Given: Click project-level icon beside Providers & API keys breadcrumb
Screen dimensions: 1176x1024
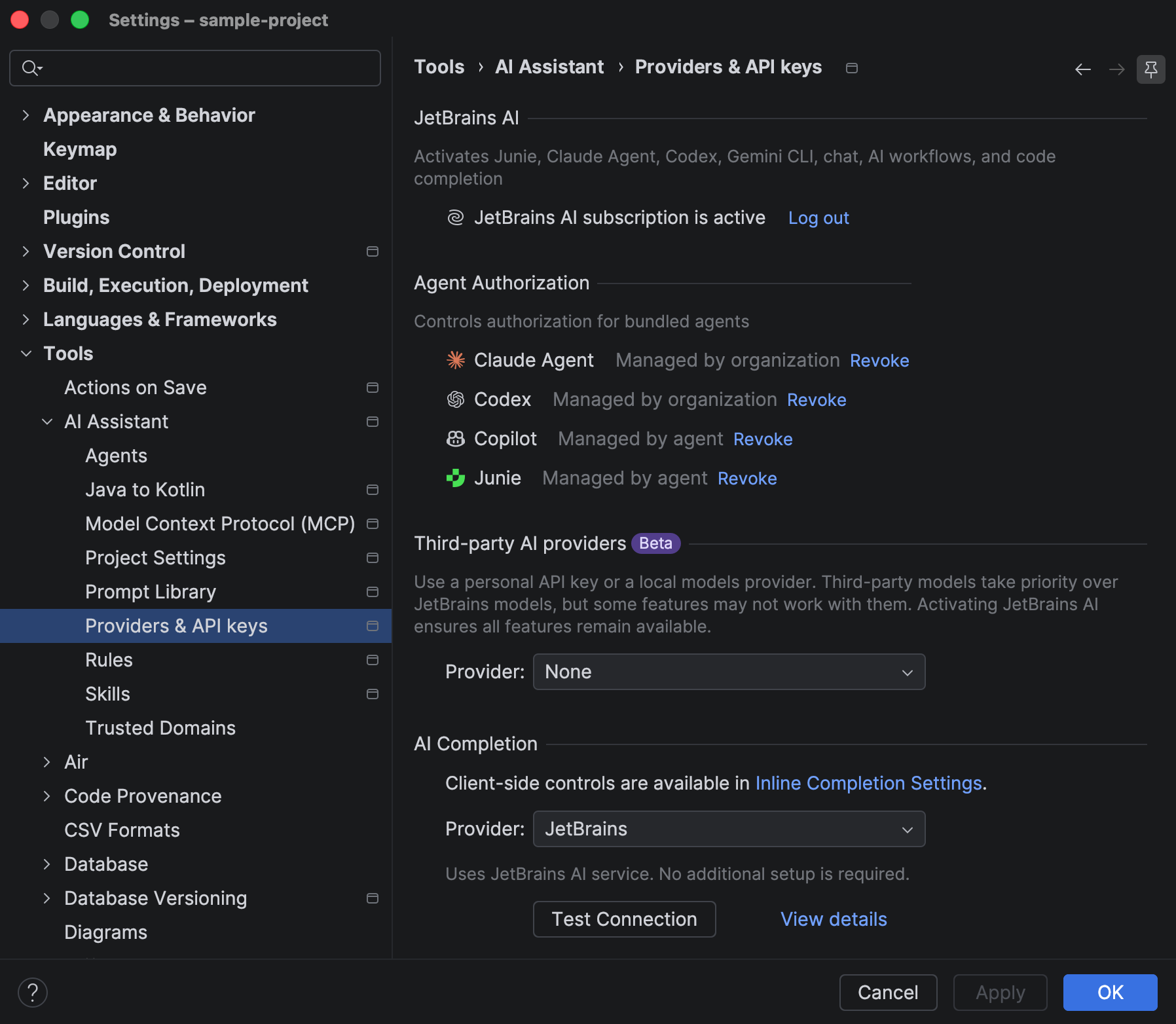Looking at the screenshot, I should click(x=852, y=68).
